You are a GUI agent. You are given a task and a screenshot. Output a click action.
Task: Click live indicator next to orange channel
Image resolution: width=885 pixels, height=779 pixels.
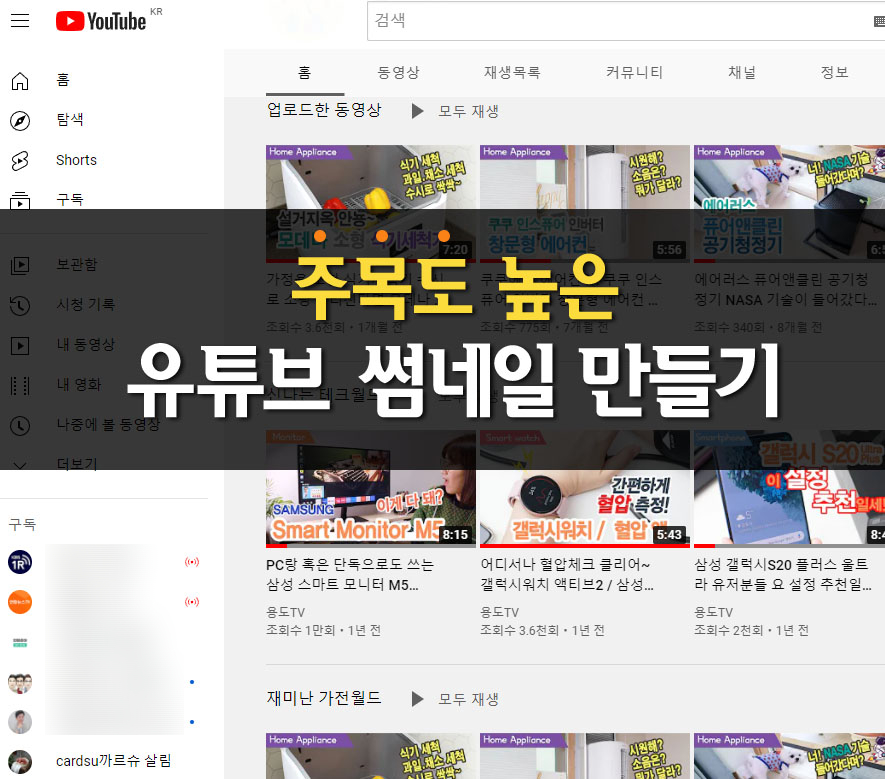pos(192,602)
